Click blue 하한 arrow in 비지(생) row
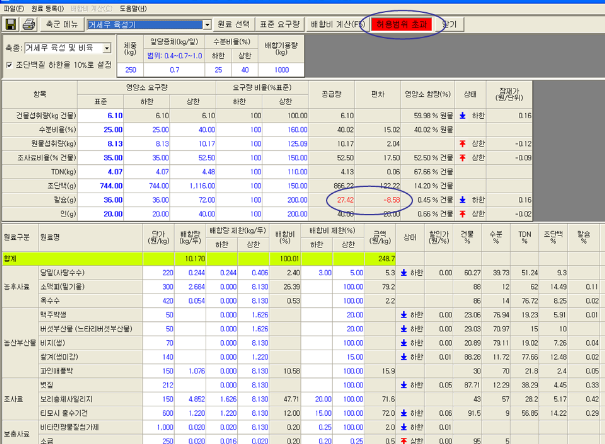 click(x=404, y=343)
